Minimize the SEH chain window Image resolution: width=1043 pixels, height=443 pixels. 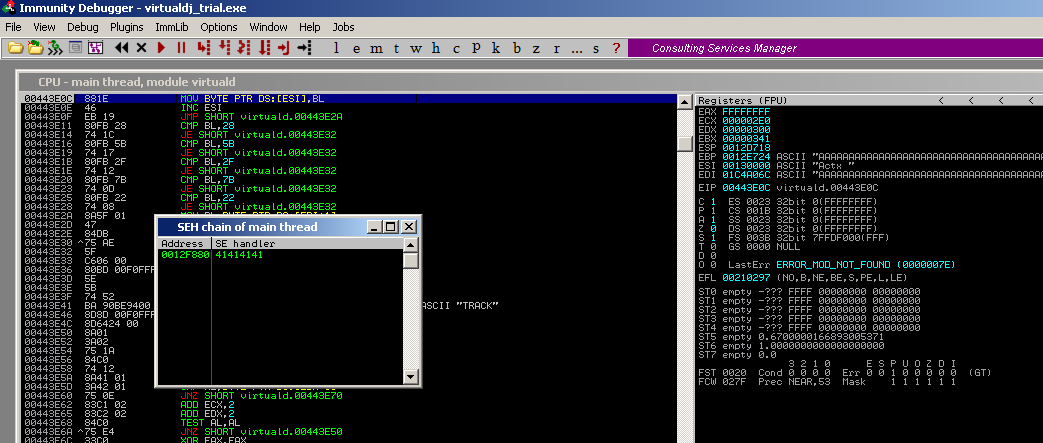pos(375,227)
